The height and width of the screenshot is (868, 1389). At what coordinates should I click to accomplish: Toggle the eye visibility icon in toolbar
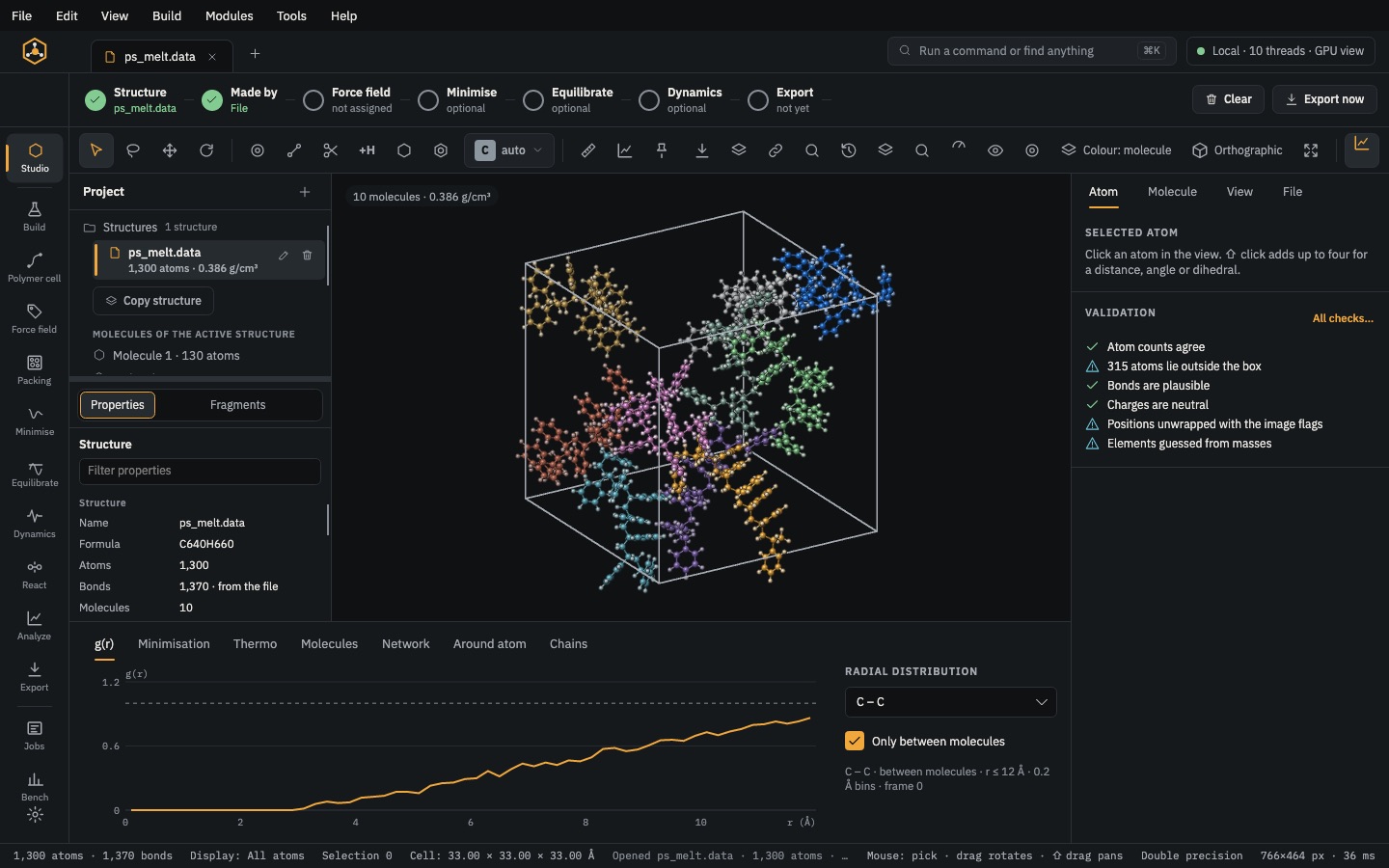(995, 150)
